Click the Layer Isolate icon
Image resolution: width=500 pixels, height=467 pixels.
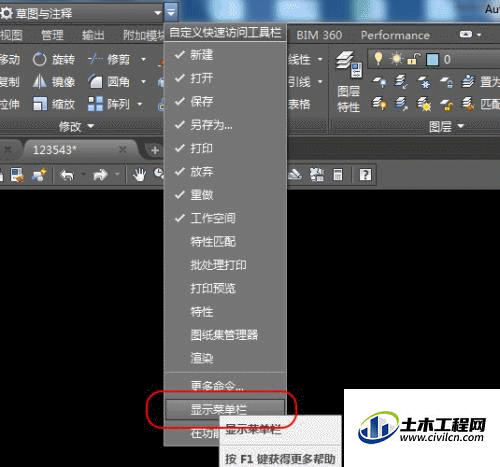[x=401, y=82]
